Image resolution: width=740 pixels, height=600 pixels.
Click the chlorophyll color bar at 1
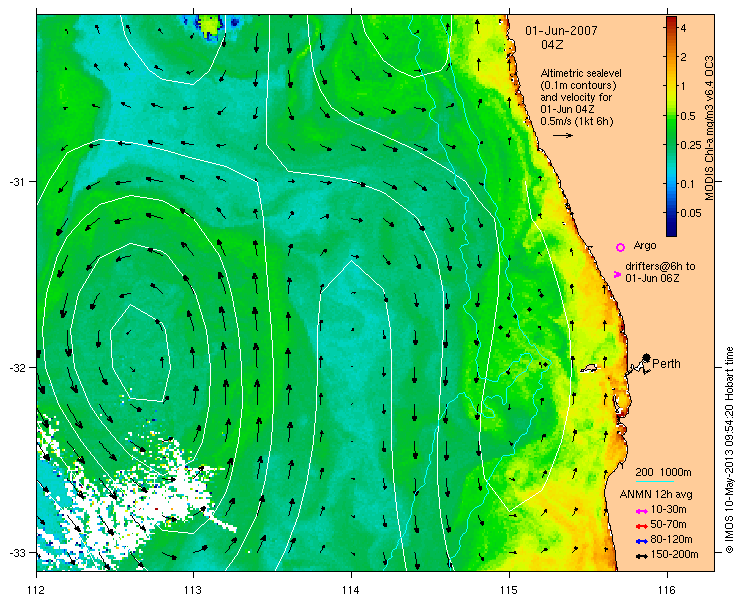click(671, 86)
